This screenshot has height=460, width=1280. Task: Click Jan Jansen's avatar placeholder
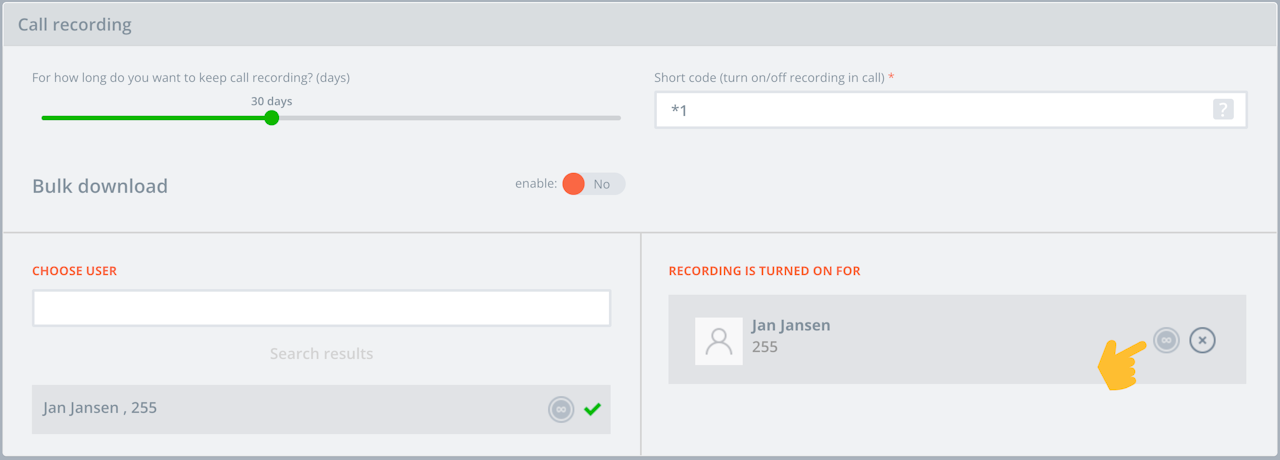click(719, 341)
